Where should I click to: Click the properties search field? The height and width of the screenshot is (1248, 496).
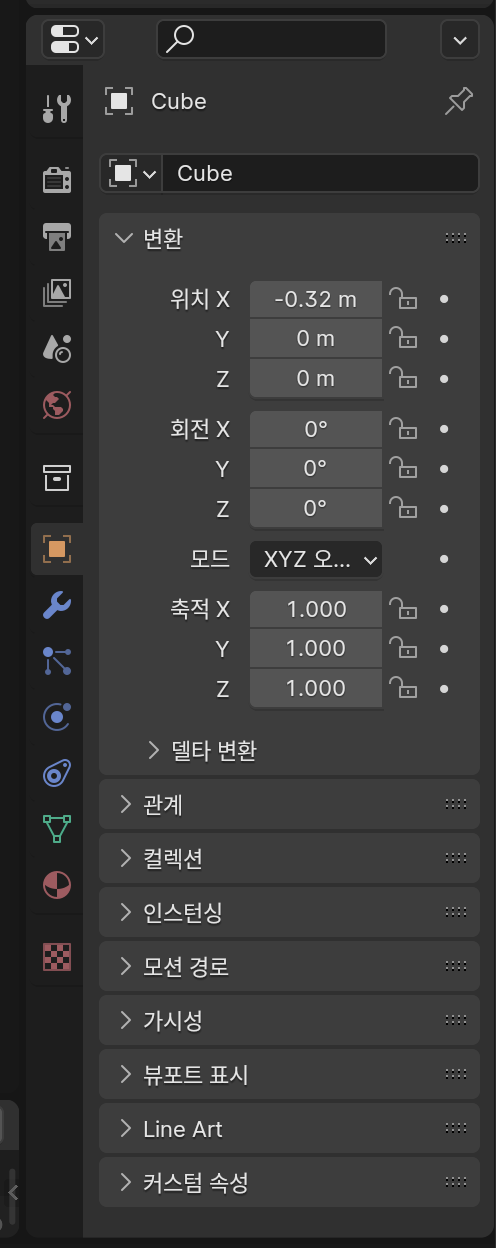[x=271, y=39]
